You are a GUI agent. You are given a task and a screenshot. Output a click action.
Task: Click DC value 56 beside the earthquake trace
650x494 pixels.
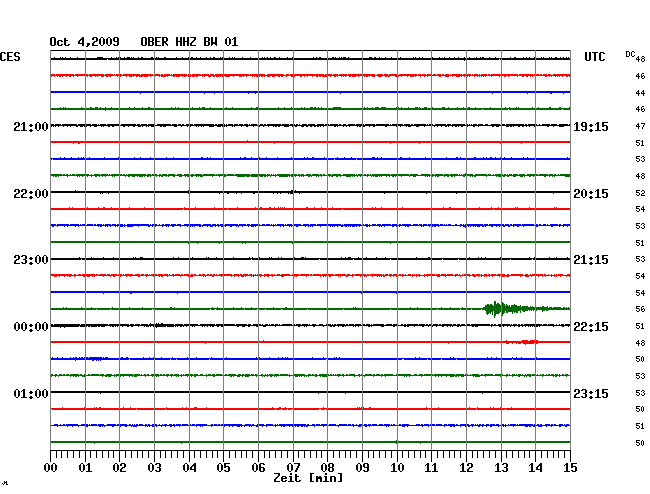click(640, 309)
